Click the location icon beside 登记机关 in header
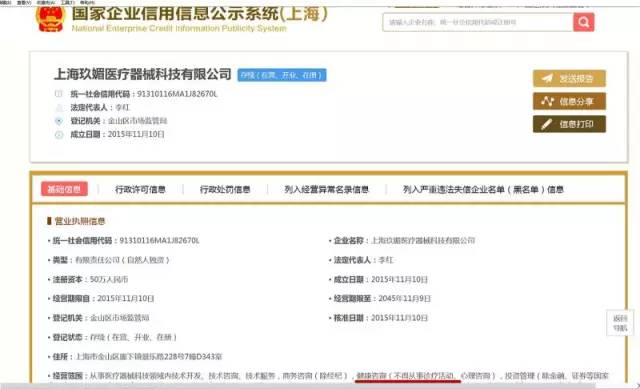This screenshot has width=640, height=389. 59,121
